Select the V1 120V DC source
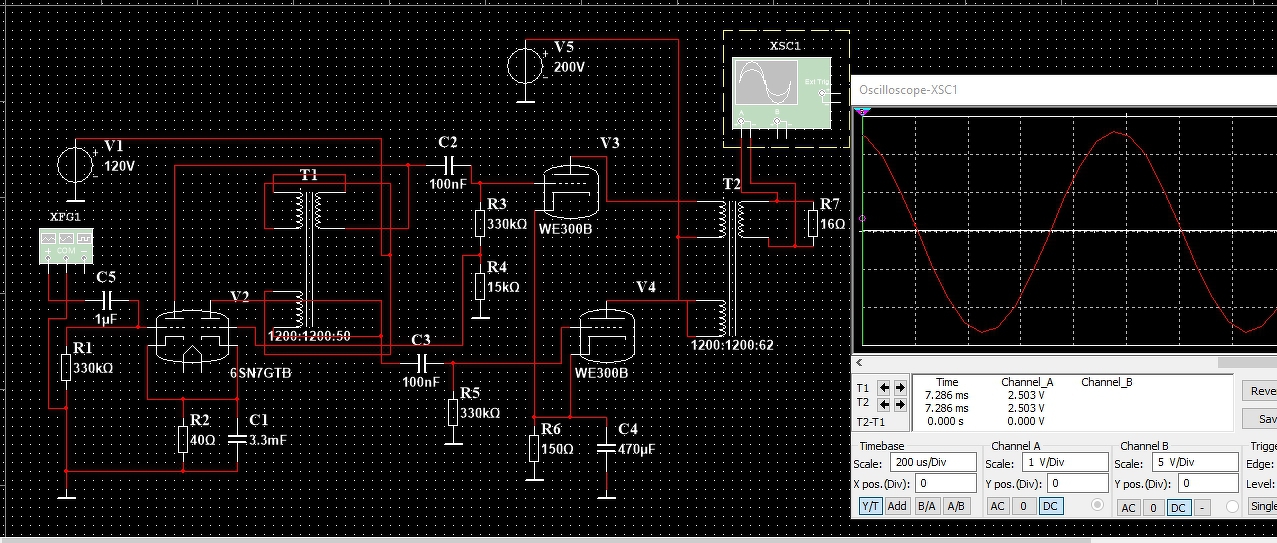 click(x=77, y=165)
